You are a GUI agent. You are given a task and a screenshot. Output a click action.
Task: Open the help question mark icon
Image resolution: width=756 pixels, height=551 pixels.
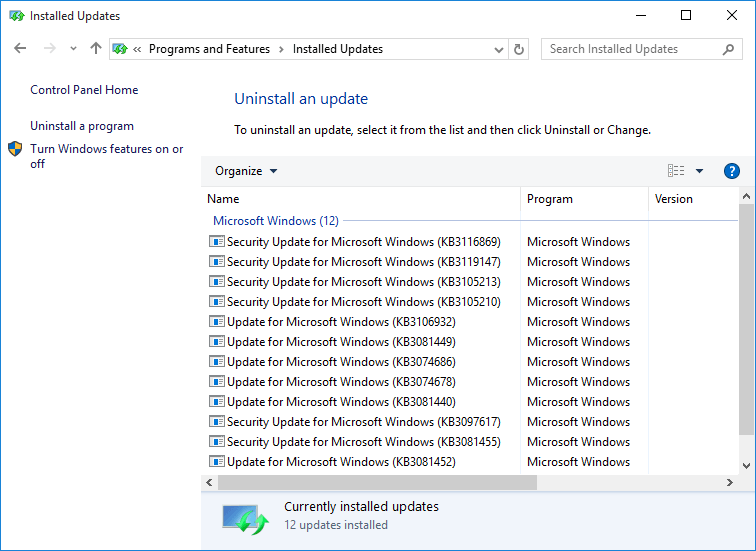[x=731, y=171]
